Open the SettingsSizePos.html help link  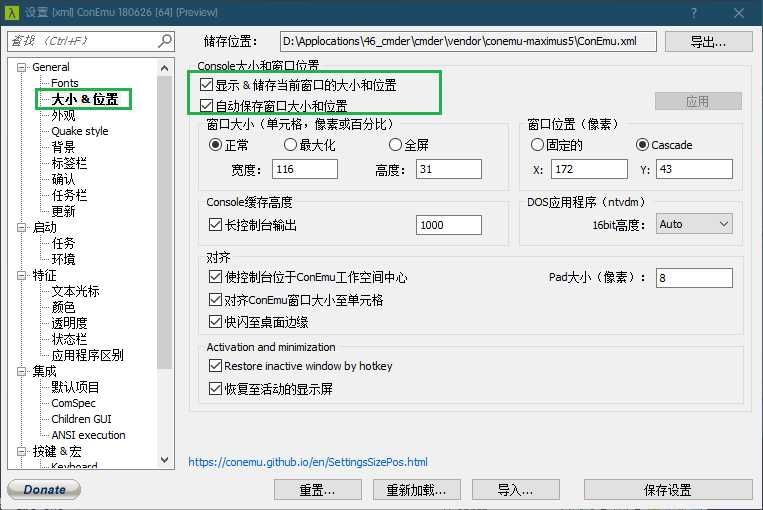tap(308, 462)
